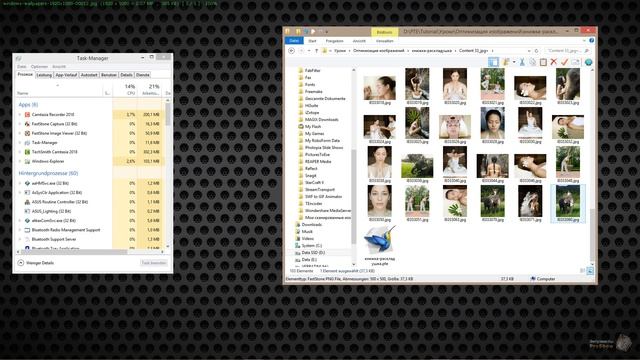Click the paste clipboard icon in Explorer toolbar

(x=543, y=62)
